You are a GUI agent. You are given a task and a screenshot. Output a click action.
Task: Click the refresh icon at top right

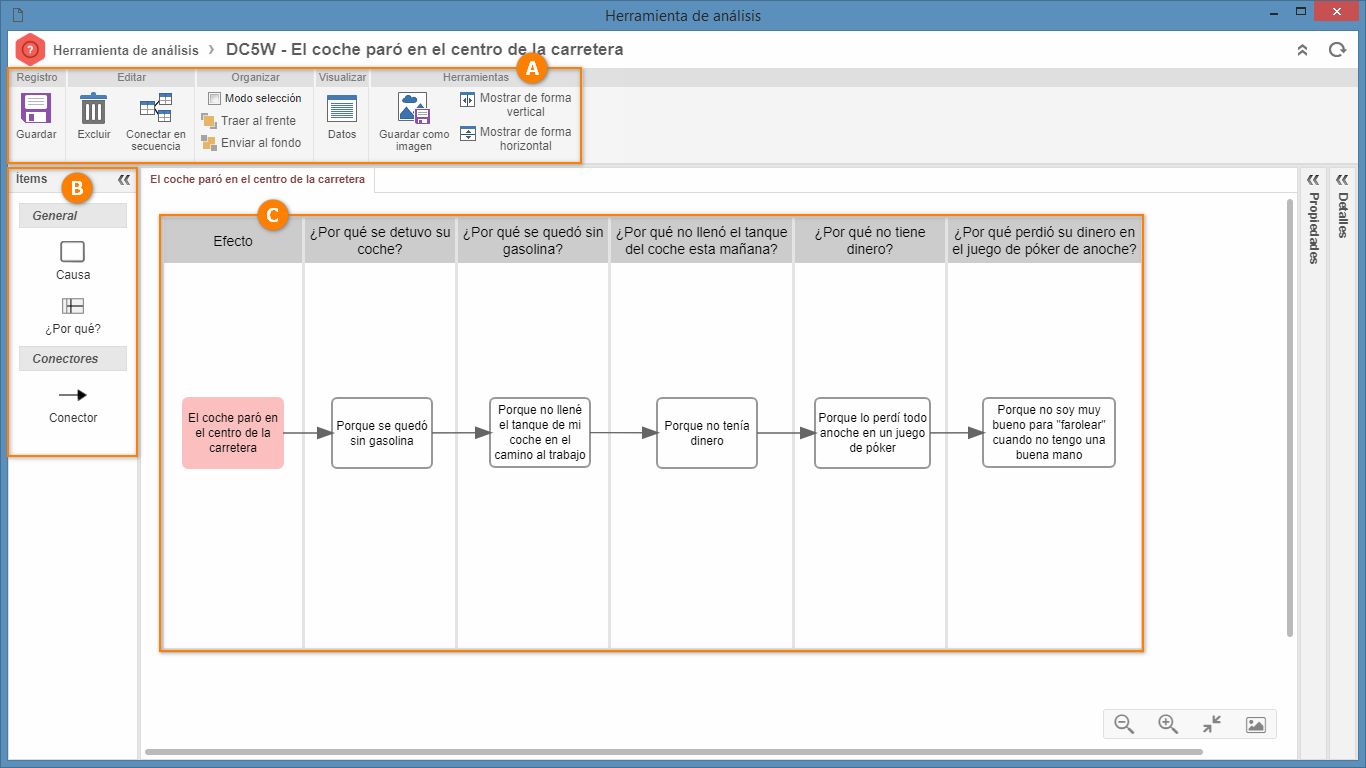[1337, 50]
